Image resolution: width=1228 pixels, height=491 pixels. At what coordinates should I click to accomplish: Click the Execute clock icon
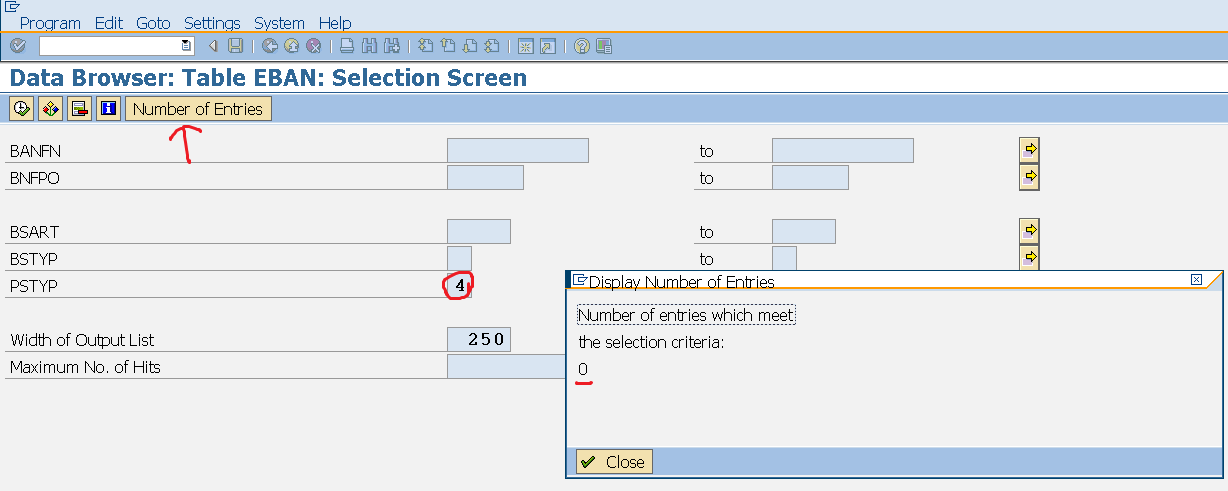click(21, 109)
